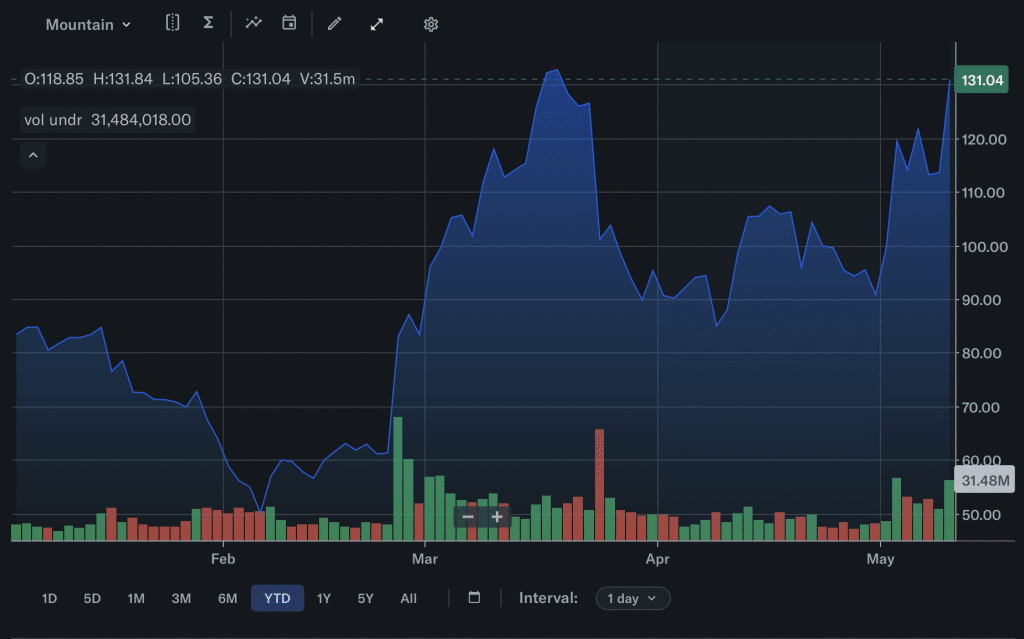The image size is (1024, 639).
Task: Open the crosshair range selector icon
Action: pos(172,24)
